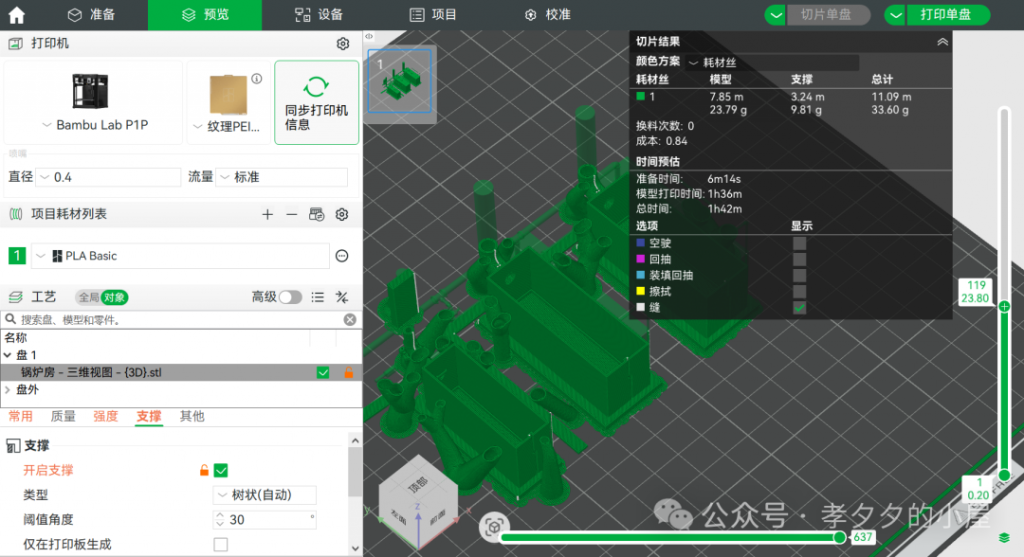1024x557 pixels.
Task: Click the plus icon to add filament
Action: (267, 214)
